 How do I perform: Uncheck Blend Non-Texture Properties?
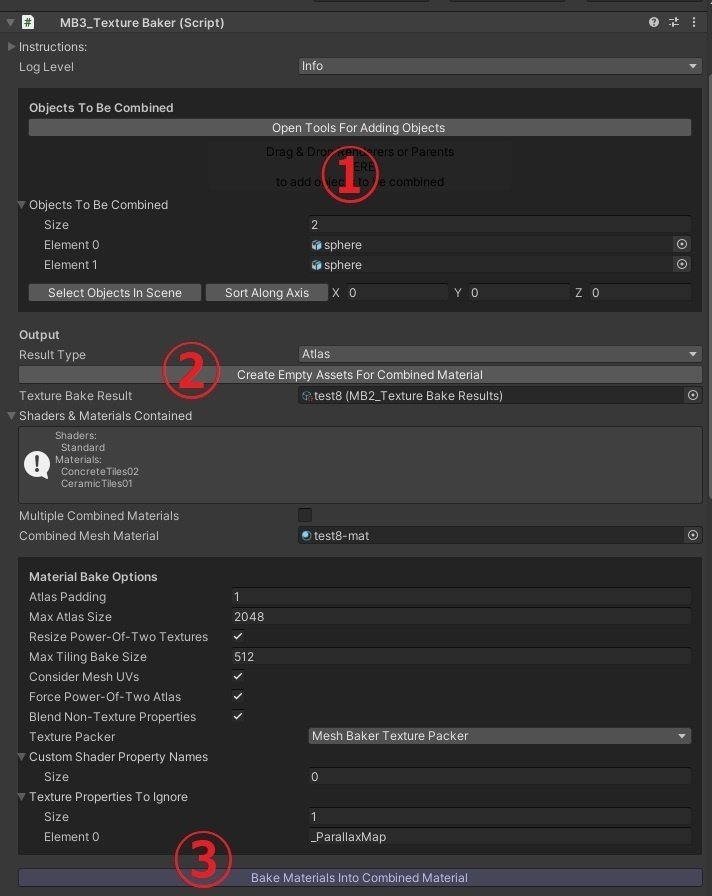pyautogui.click(x=238, y=716)
